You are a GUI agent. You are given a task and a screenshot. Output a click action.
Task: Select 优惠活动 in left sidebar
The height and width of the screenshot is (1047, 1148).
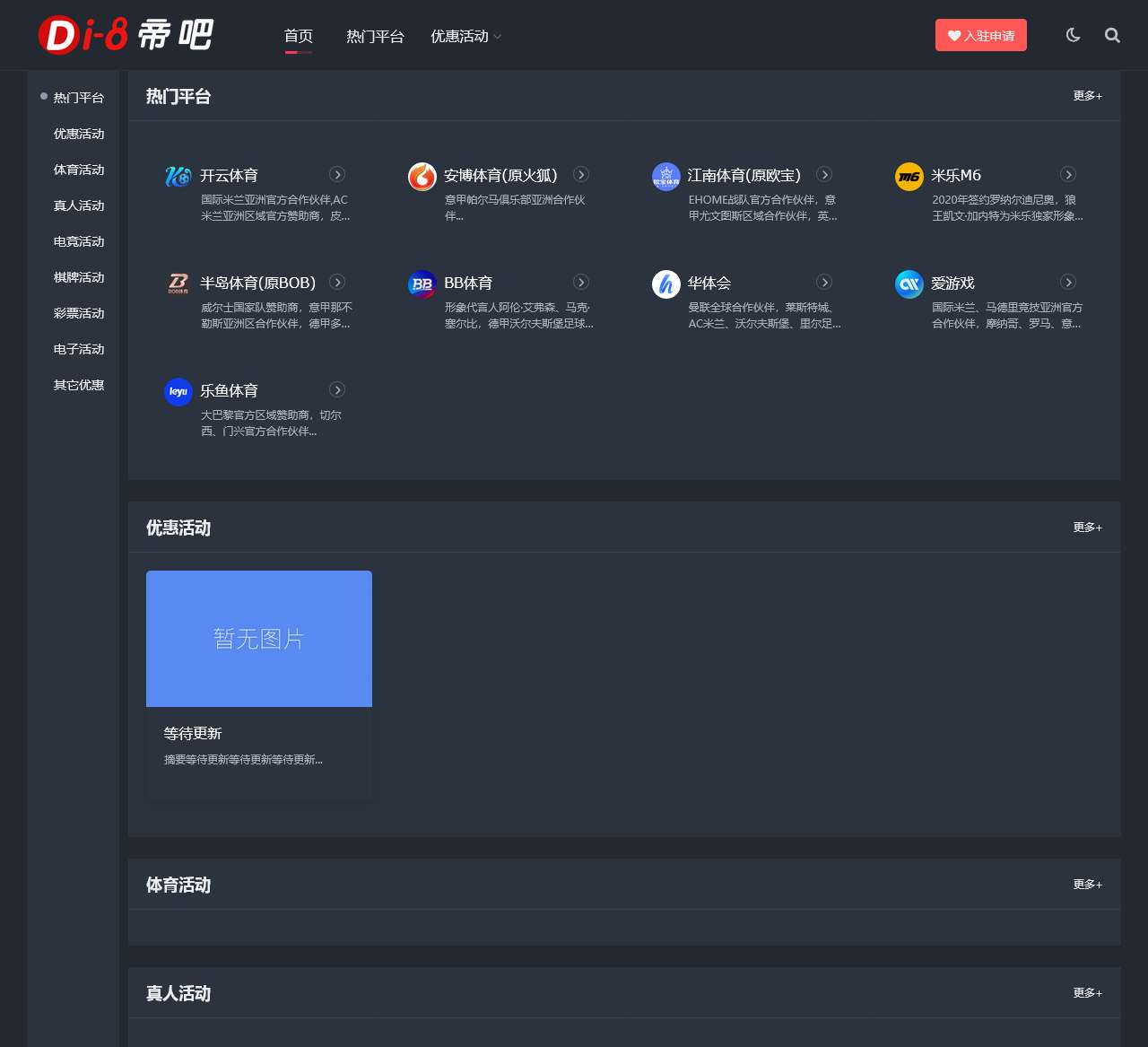tap(78, 134)
